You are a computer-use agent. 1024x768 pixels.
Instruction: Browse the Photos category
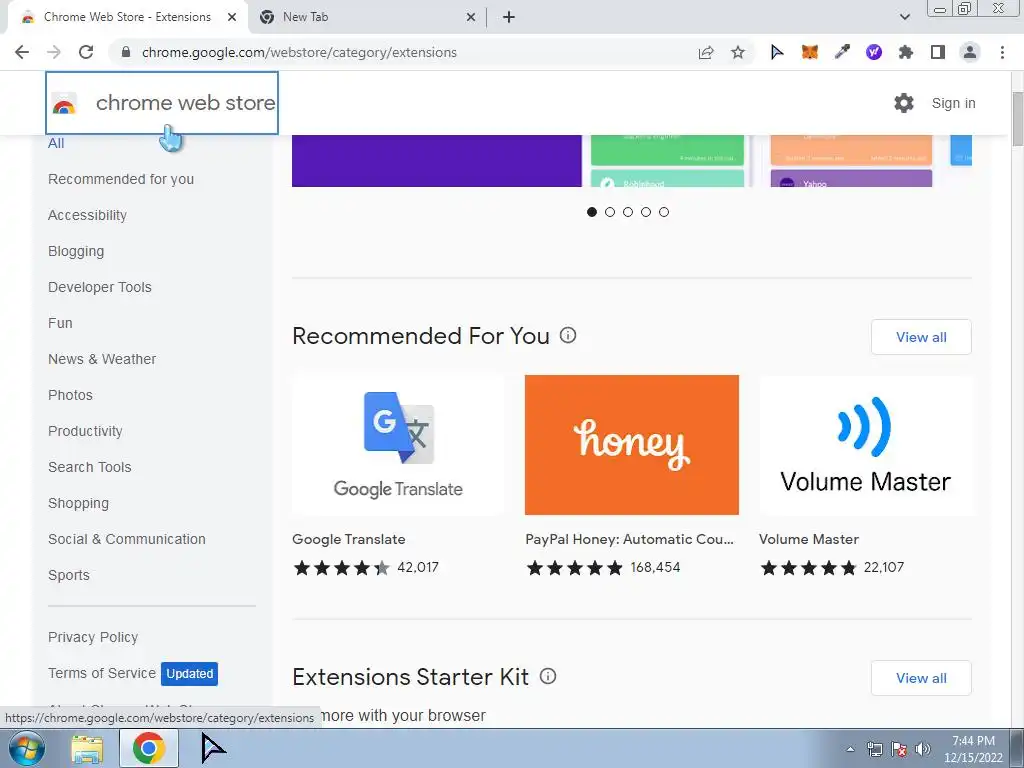click(71, 394)
